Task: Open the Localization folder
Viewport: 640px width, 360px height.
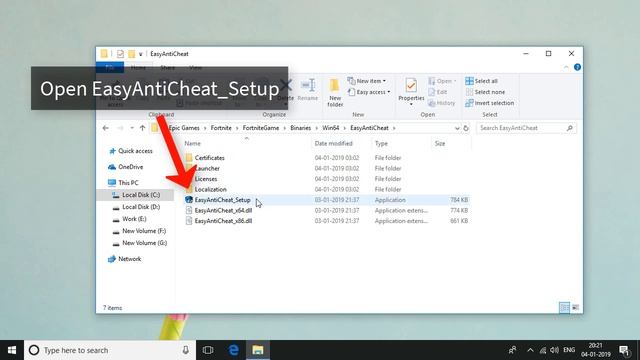Action: (210, 190)
